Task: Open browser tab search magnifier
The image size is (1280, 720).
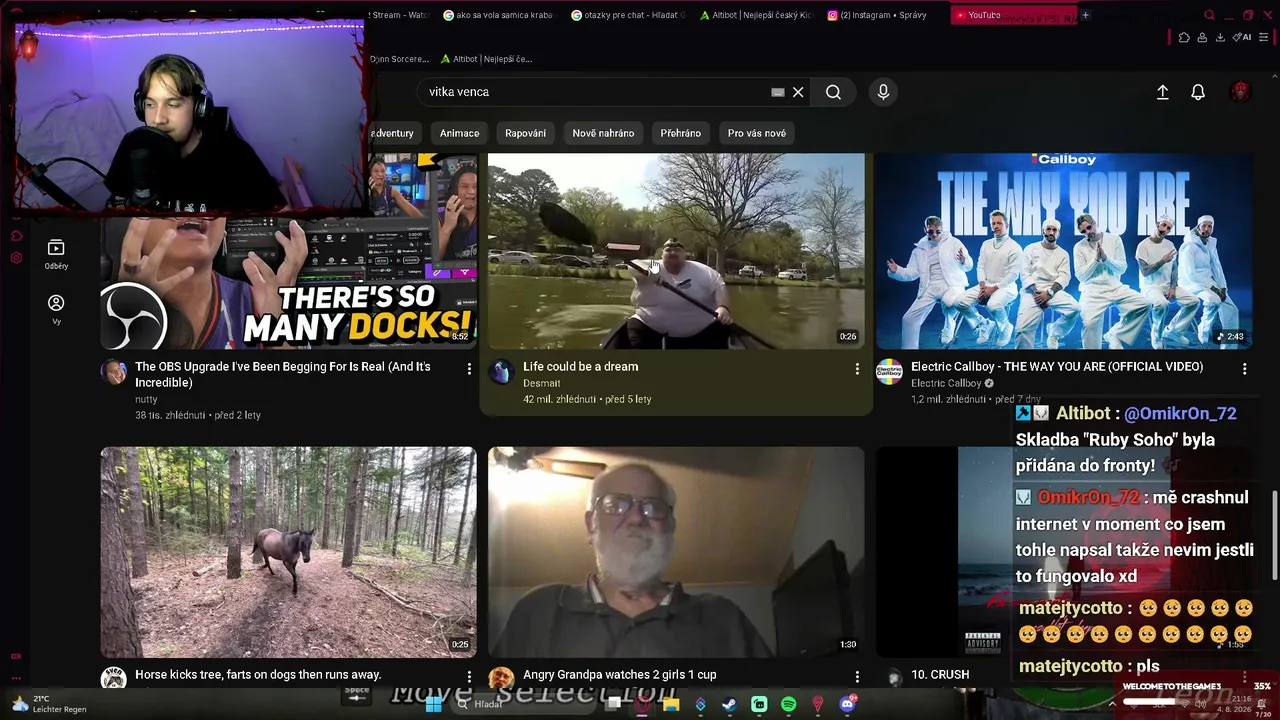Action: point(1209,15)
